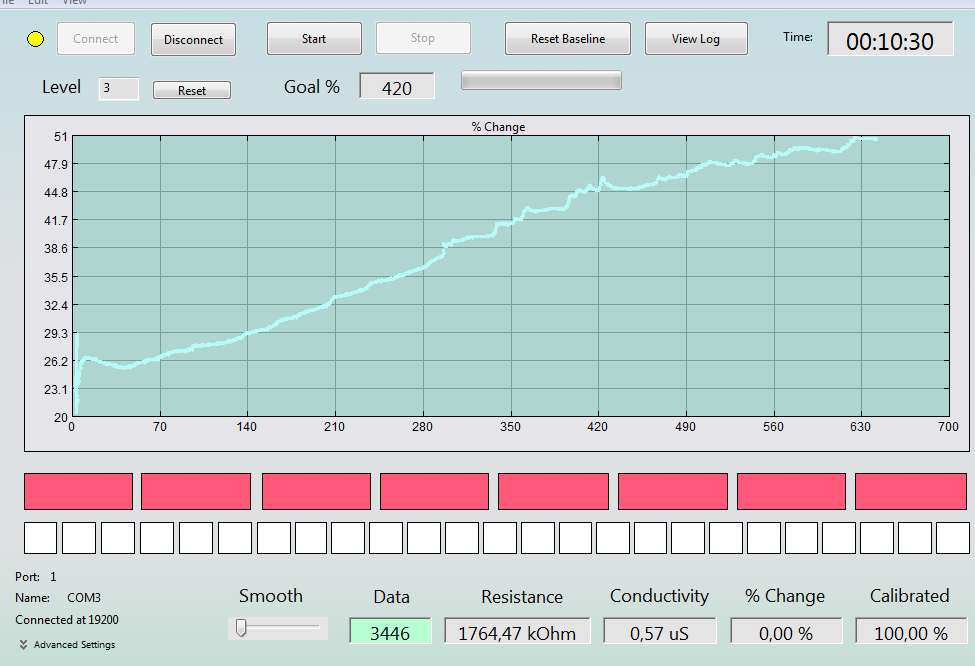Click the Time display reading 00:10:30

[x=890, y=39]
